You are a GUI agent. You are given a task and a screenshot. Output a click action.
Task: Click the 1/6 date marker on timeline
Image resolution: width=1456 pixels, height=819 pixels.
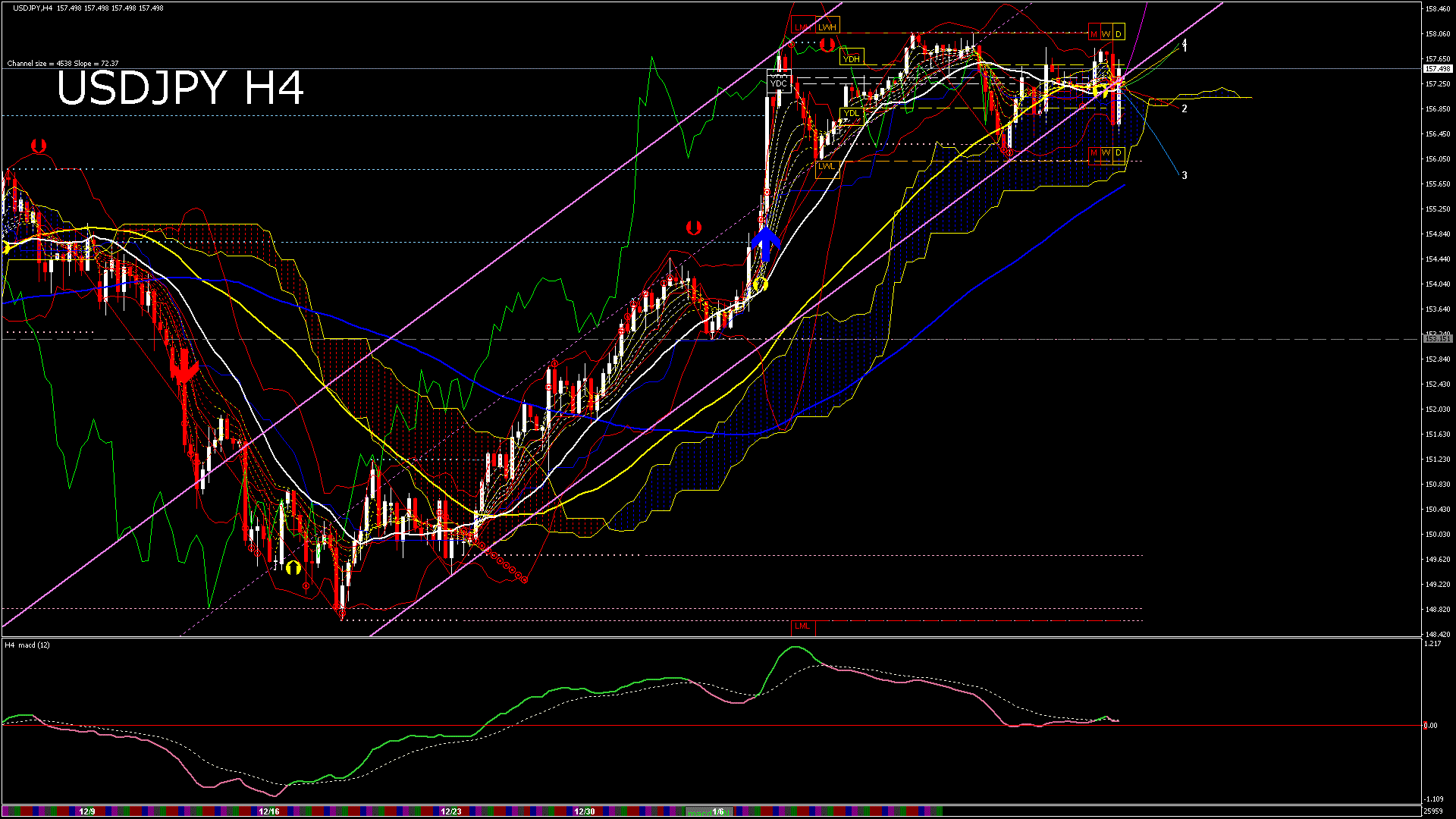[717, 811]
